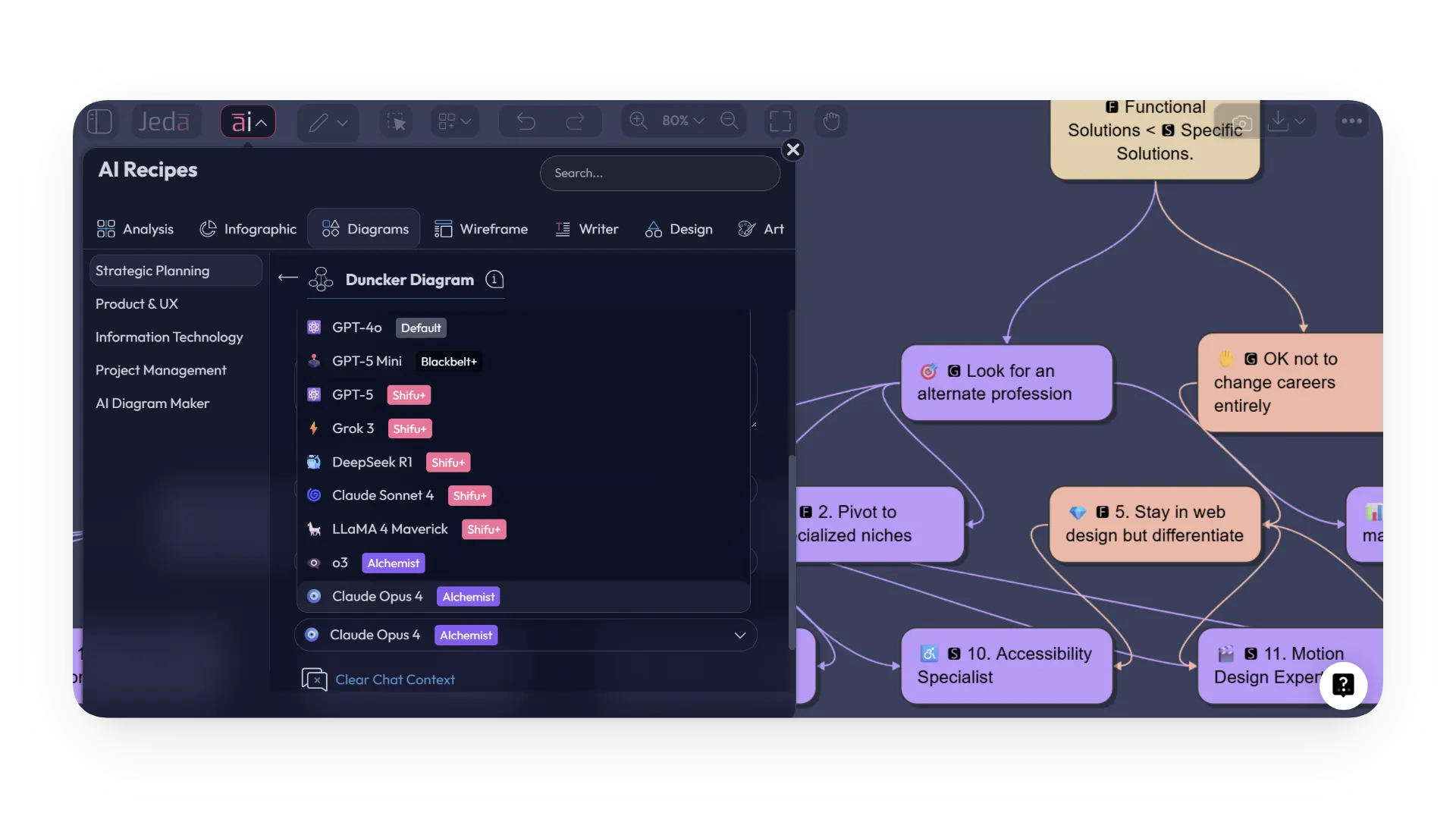Image resolution: width=1456 pixels, height=819 pixels.
Task: Select the Information Technology category
Action: (x=169, y=337)
